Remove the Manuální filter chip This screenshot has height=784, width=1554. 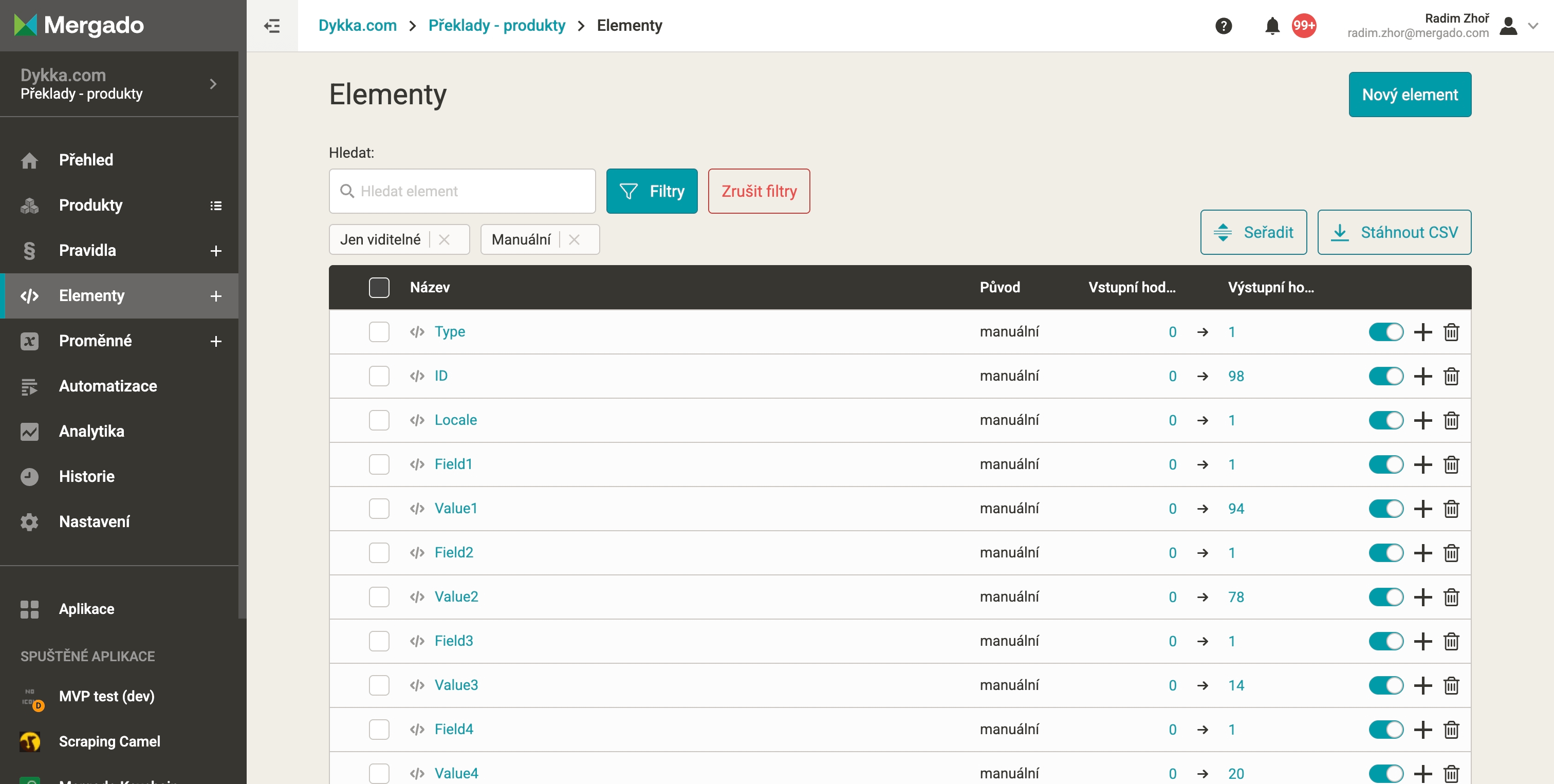click(x=573, y=240)
